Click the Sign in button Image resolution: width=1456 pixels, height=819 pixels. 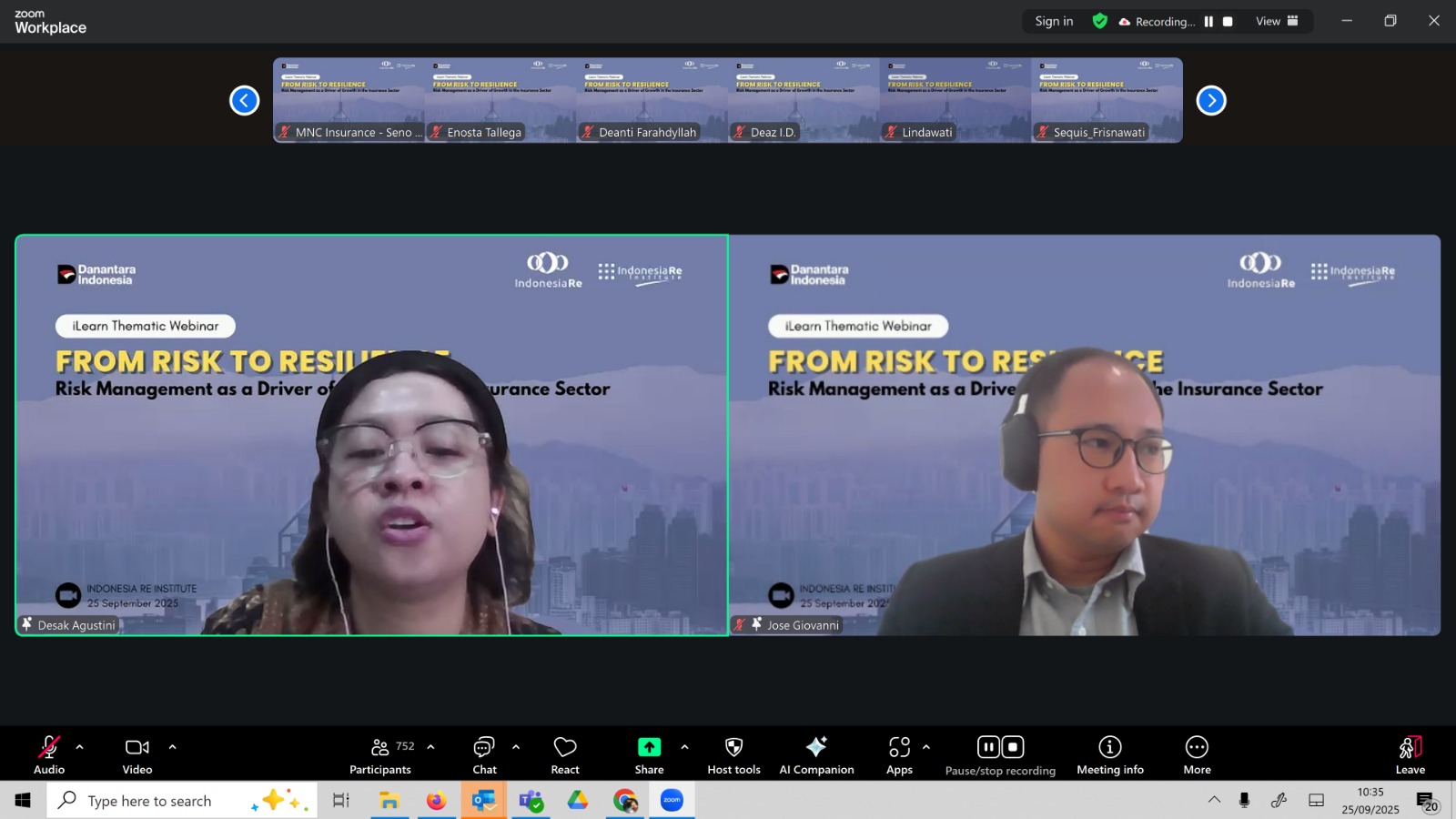(1054, 22)
